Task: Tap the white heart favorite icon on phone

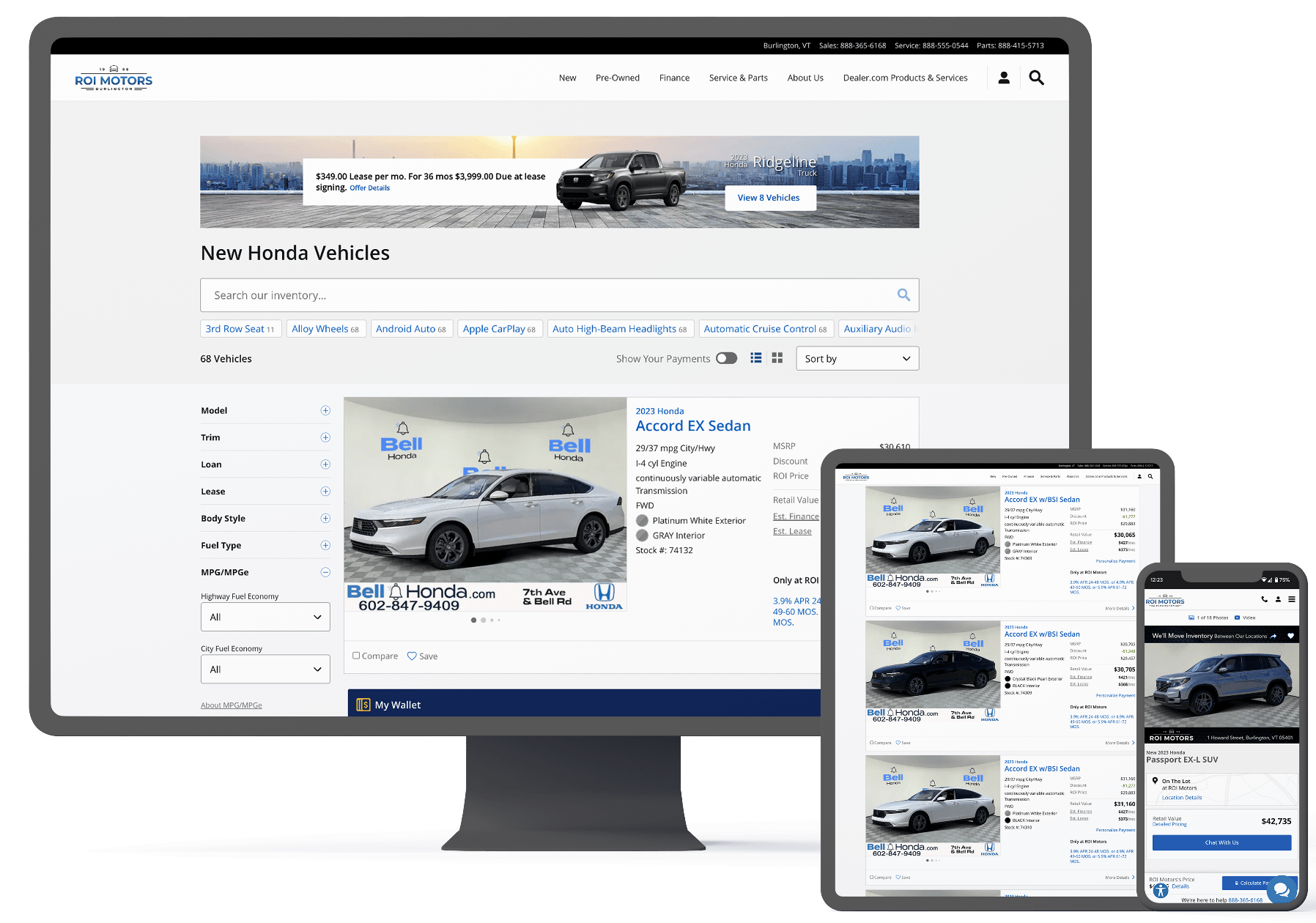Action: click(1290, 636)
